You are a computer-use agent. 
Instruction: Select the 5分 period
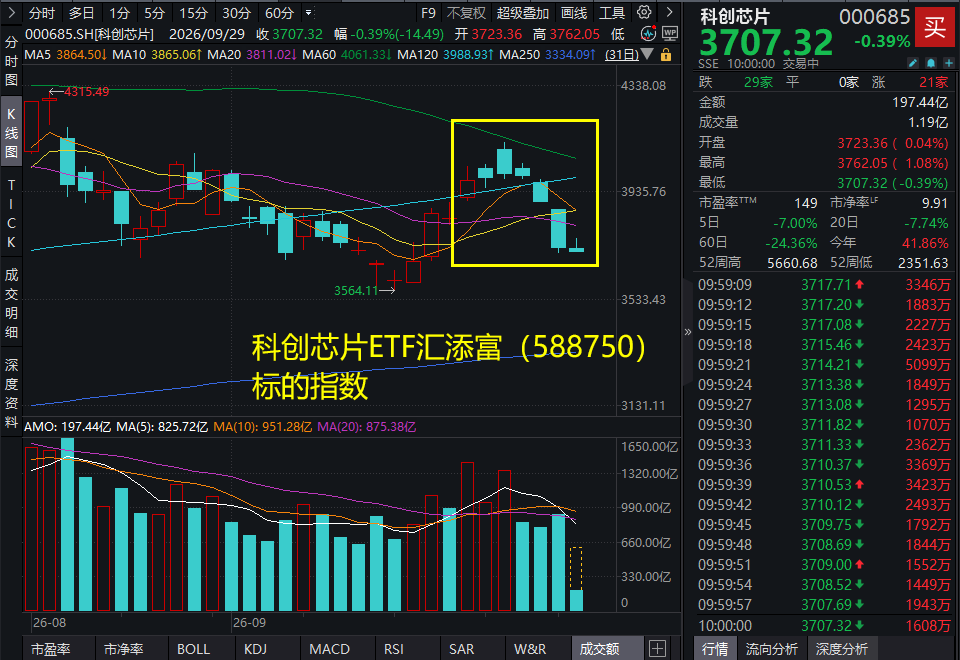click(x=154, y=13)
